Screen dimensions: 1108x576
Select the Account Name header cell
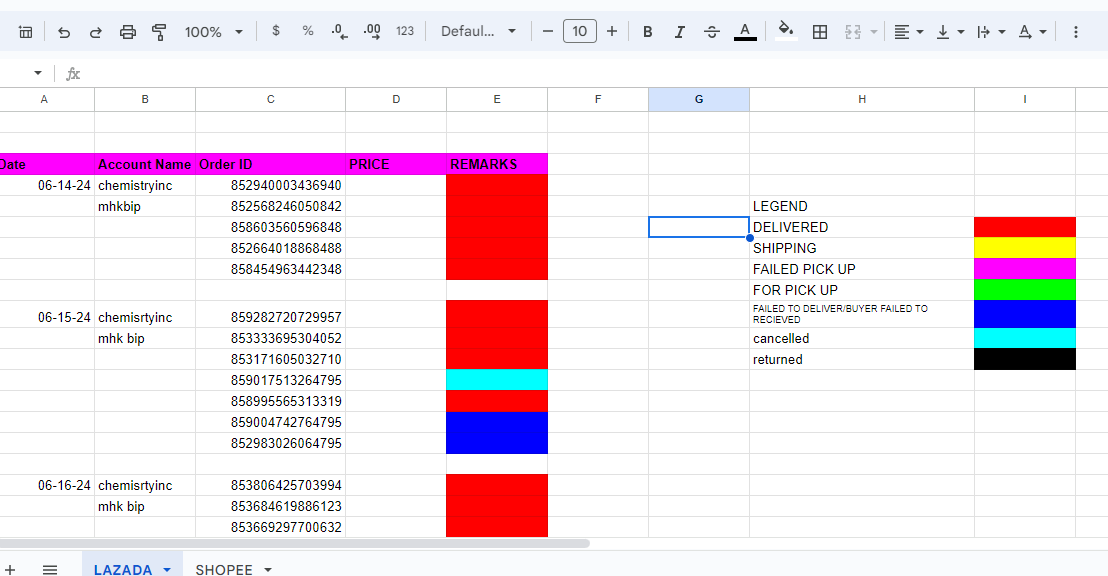(x=145, y=164)
